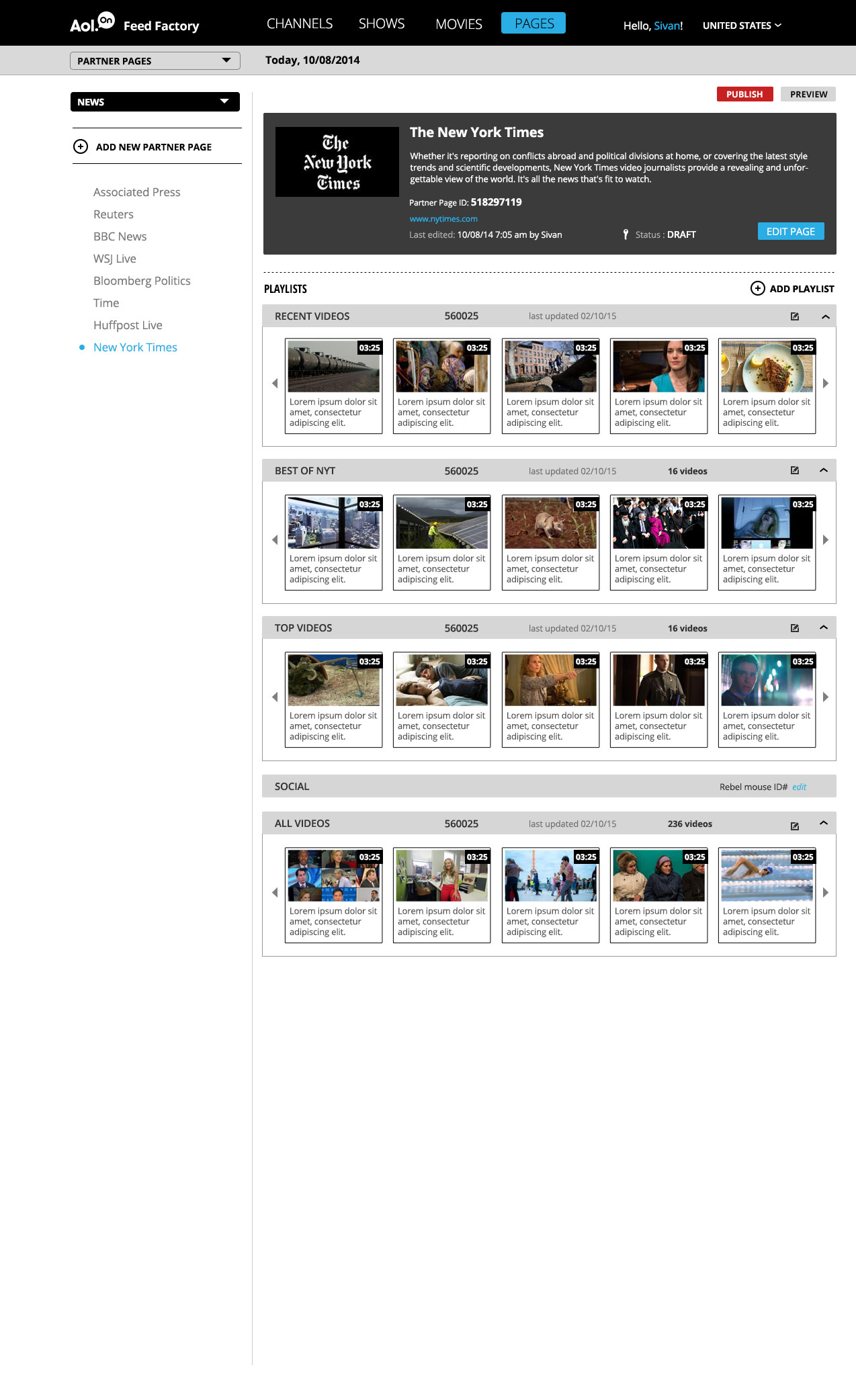
Task: Open the www.nytimes.com link
Action: (x=443, y=219)
